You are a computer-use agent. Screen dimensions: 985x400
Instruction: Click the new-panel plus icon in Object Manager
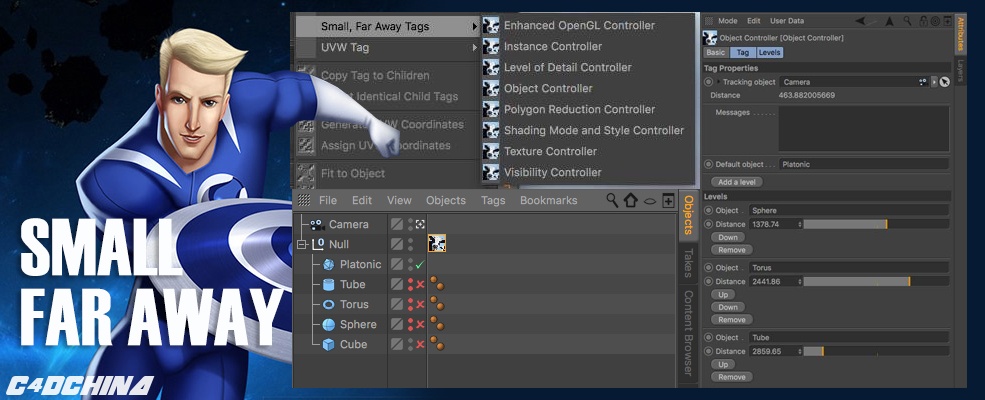point(668,200)
